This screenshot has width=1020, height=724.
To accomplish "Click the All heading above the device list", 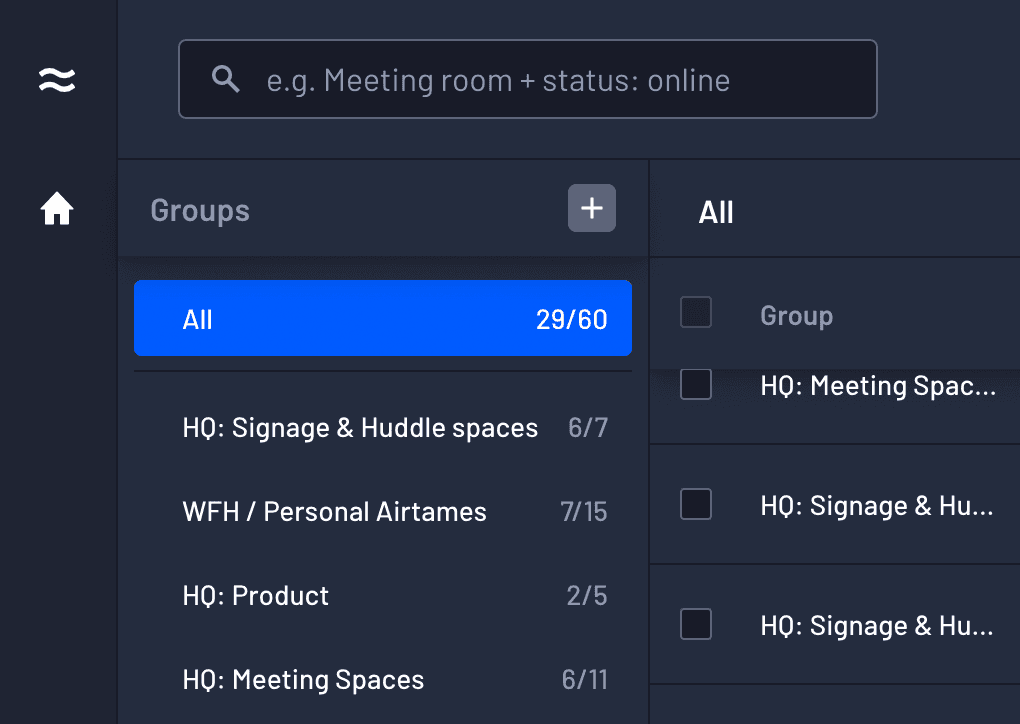I will (716, 211).
